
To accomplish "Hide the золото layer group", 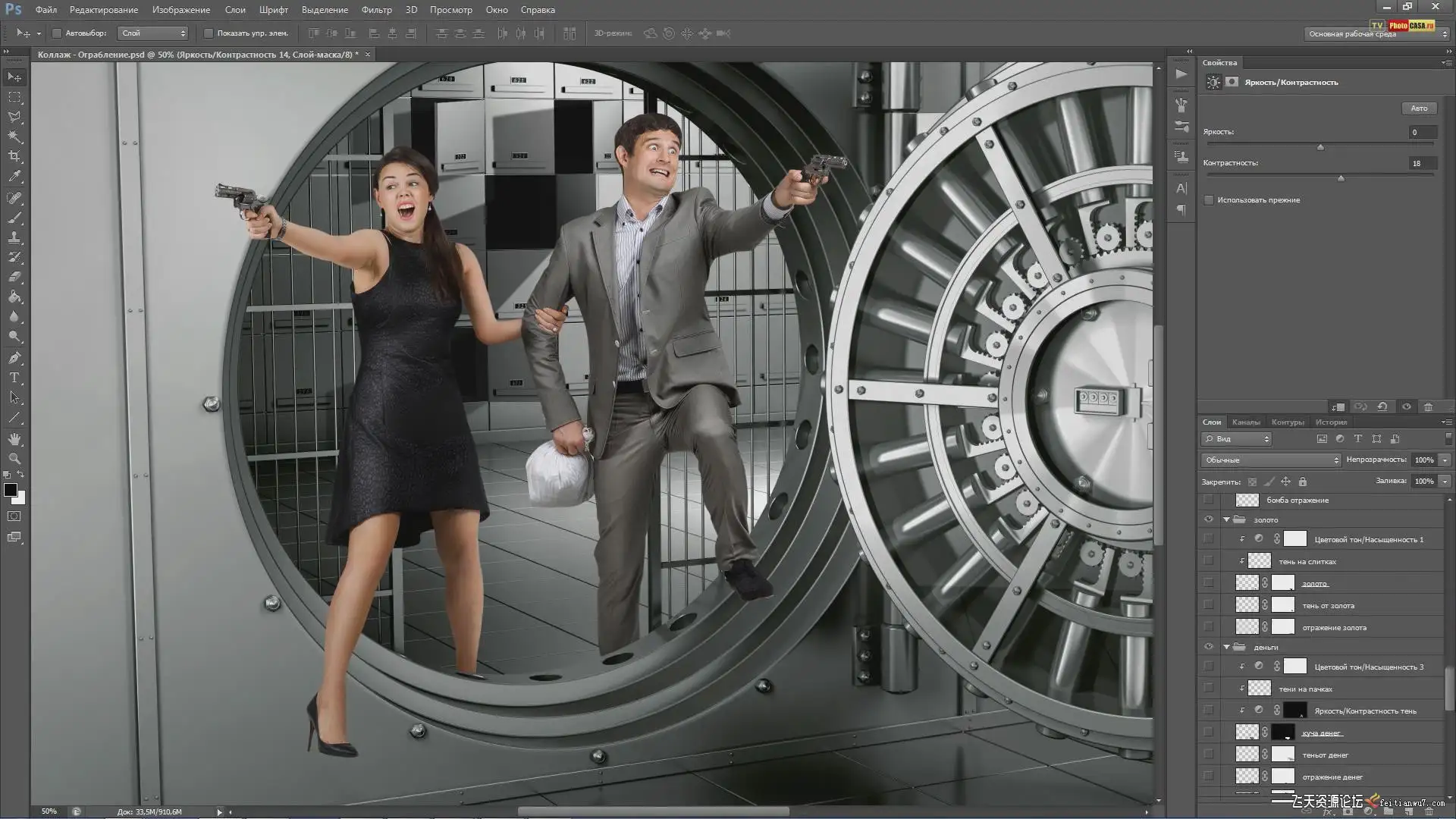I will click(1208, 519).
